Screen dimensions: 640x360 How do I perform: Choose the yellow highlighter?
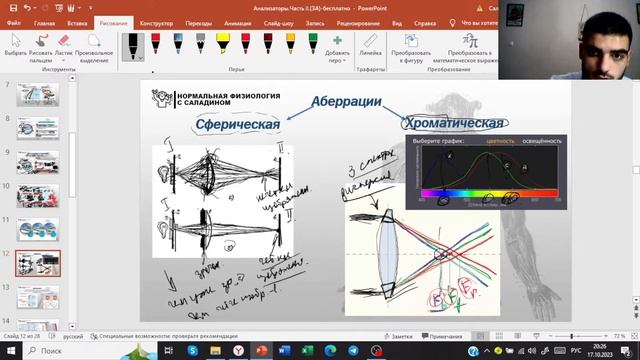tap(223, 43)
